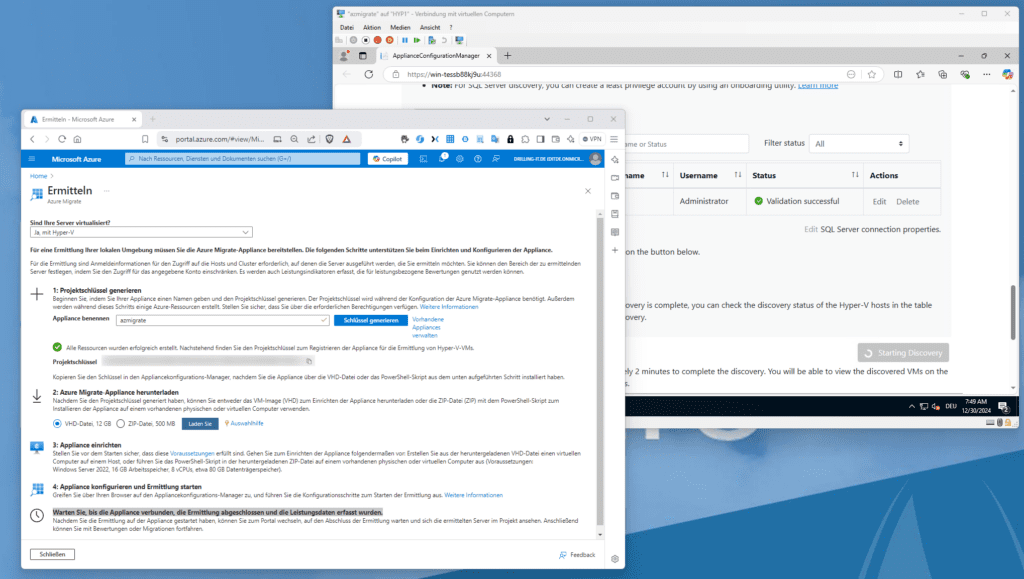The width and height of the screenshot is (1024, 579).
Task: Click the VPN button in browser toolbar
Action: (x=592, y=139)
